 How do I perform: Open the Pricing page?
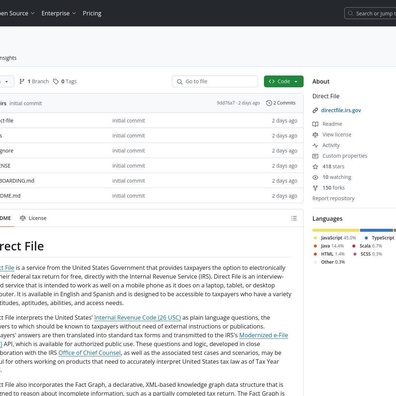[x=92, y=13]
